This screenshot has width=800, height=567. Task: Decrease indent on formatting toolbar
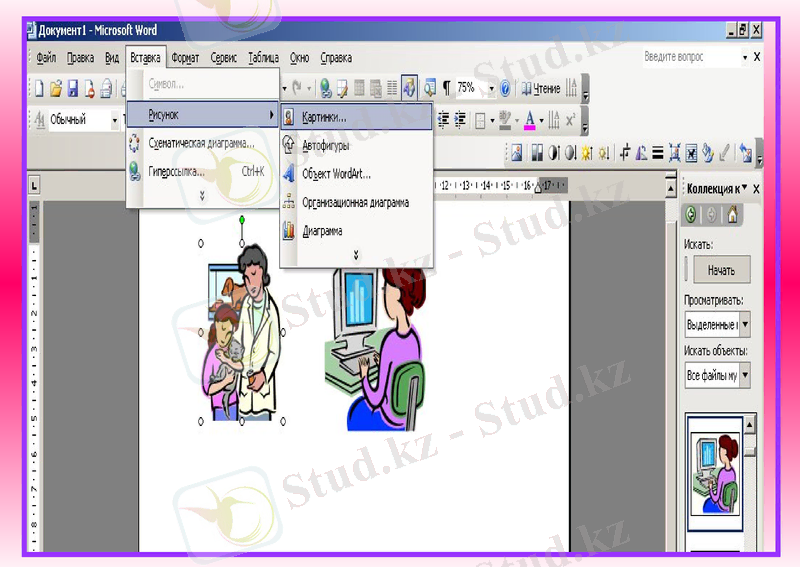click(443, 120)
